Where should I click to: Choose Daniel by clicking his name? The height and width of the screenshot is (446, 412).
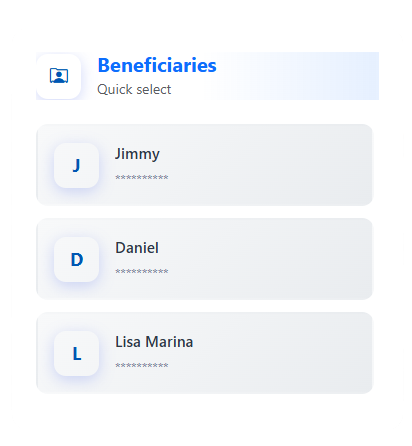tap(137, 248)
